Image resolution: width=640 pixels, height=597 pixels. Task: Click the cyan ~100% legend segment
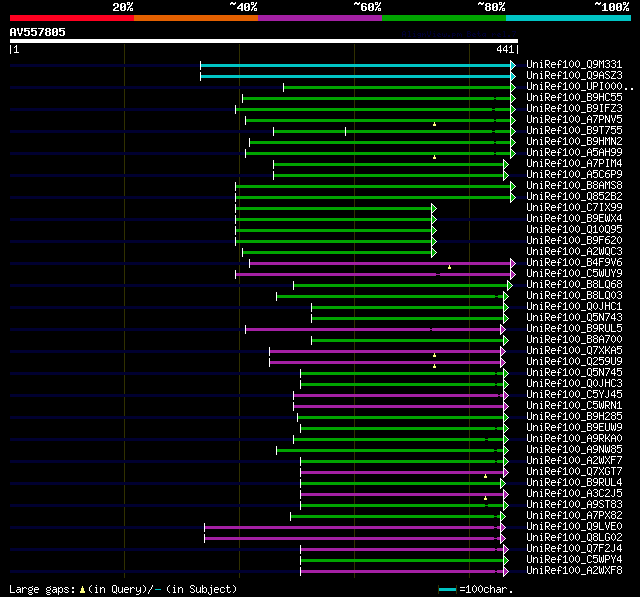point(569,18)
